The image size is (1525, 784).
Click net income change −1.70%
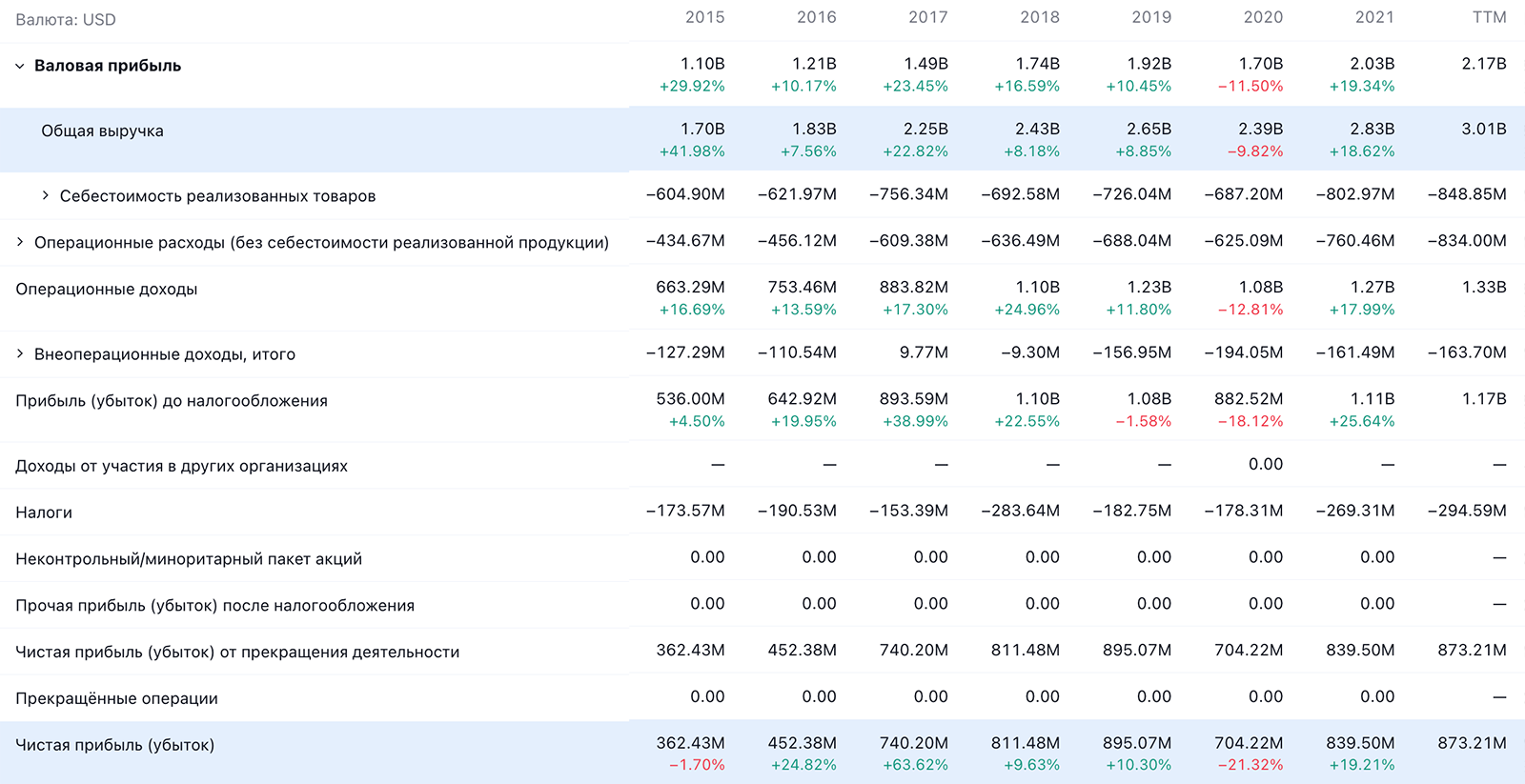[x=697, y=765]
